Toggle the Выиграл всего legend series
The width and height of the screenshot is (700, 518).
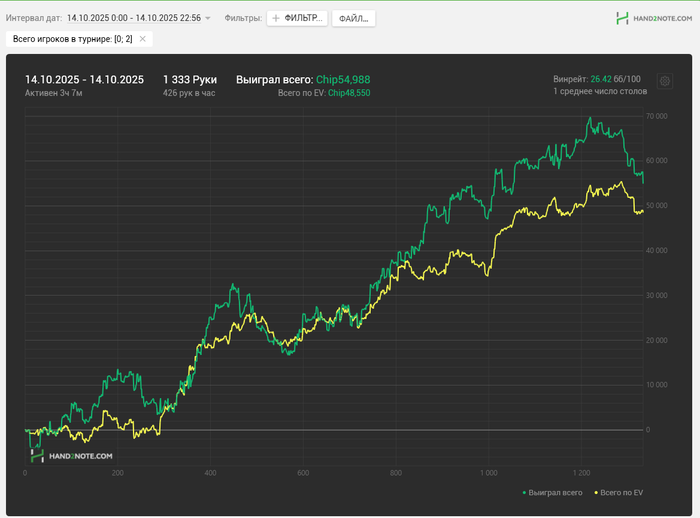click(553, 493)
